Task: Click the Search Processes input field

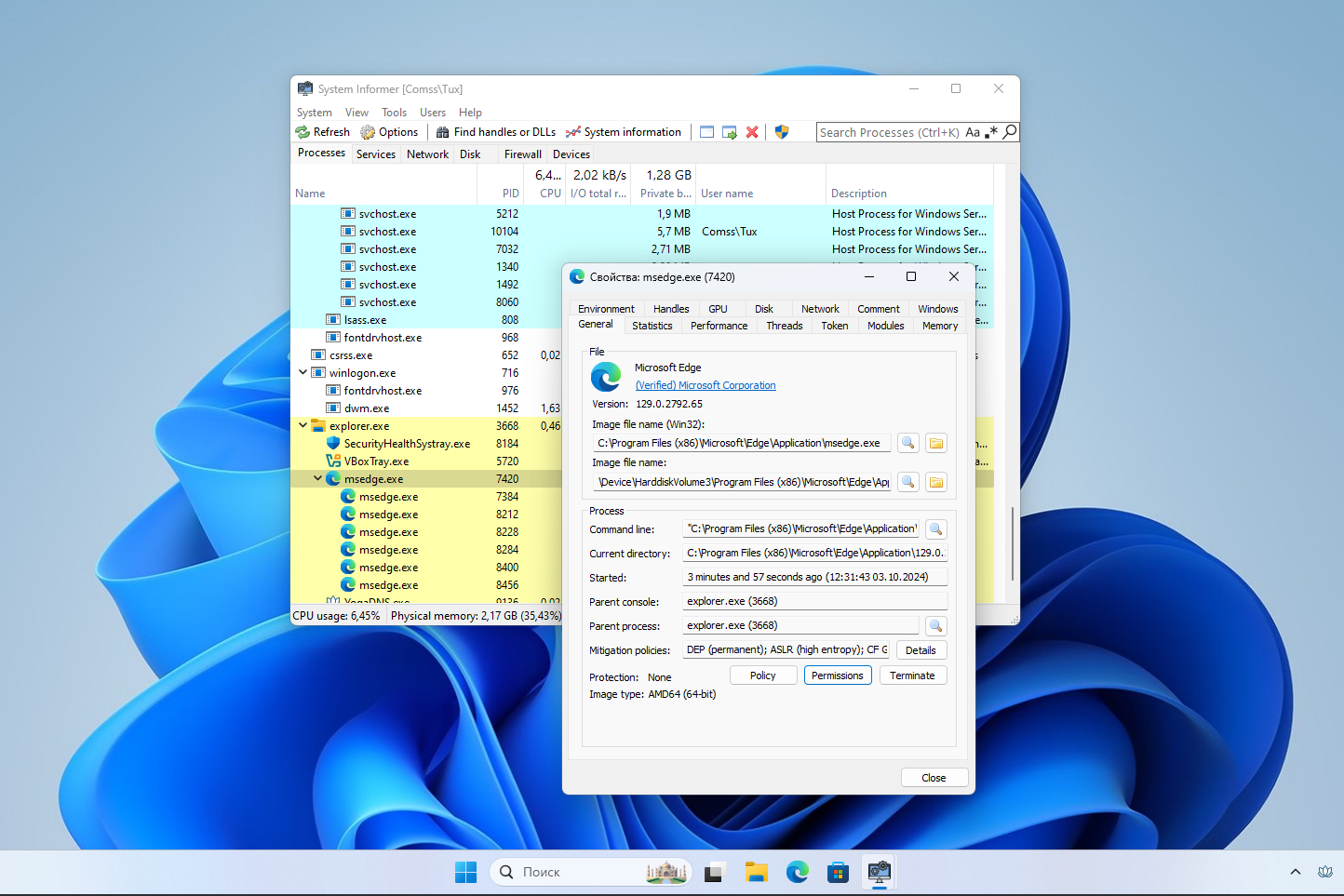Action: (889, 132)
